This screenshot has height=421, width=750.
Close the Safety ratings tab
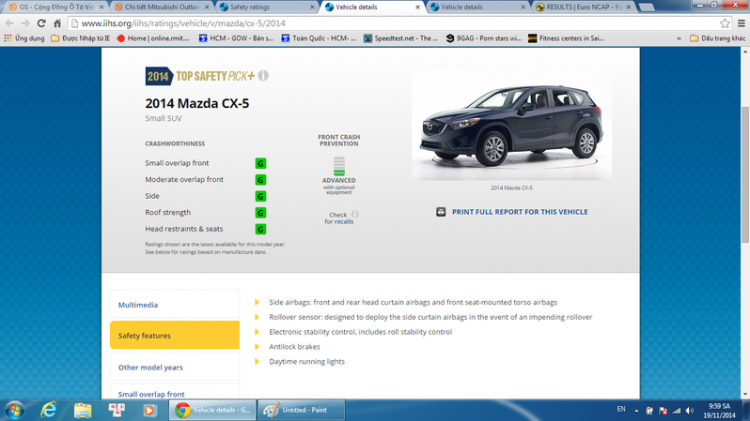point(312,7)
